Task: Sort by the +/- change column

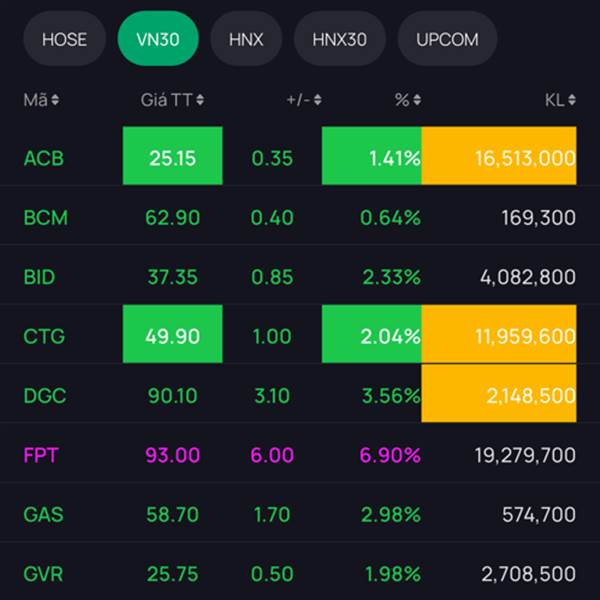Action: click(318, 100)
